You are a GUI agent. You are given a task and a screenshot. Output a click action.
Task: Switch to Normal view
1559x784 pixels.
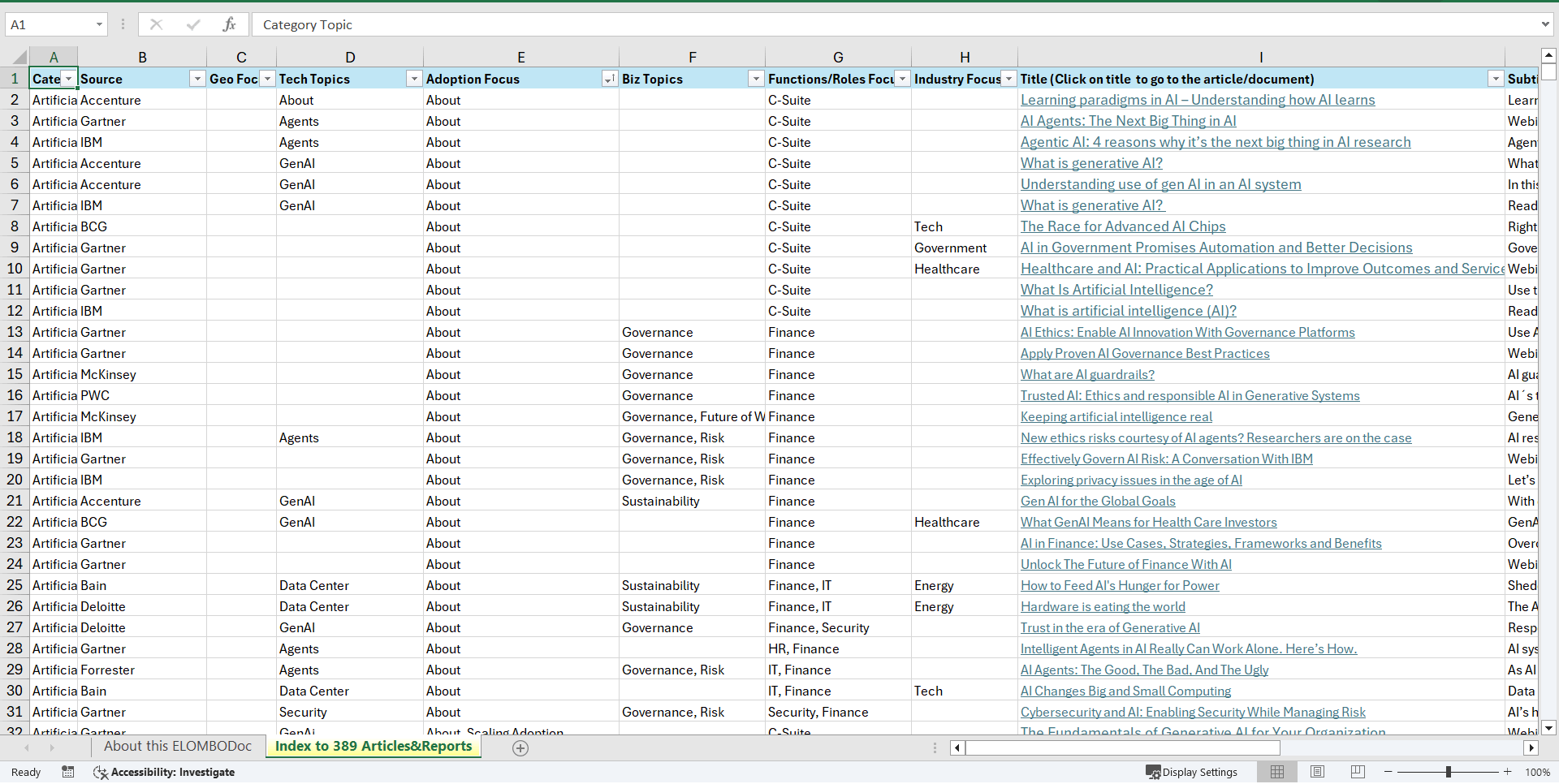(1277, 772)
